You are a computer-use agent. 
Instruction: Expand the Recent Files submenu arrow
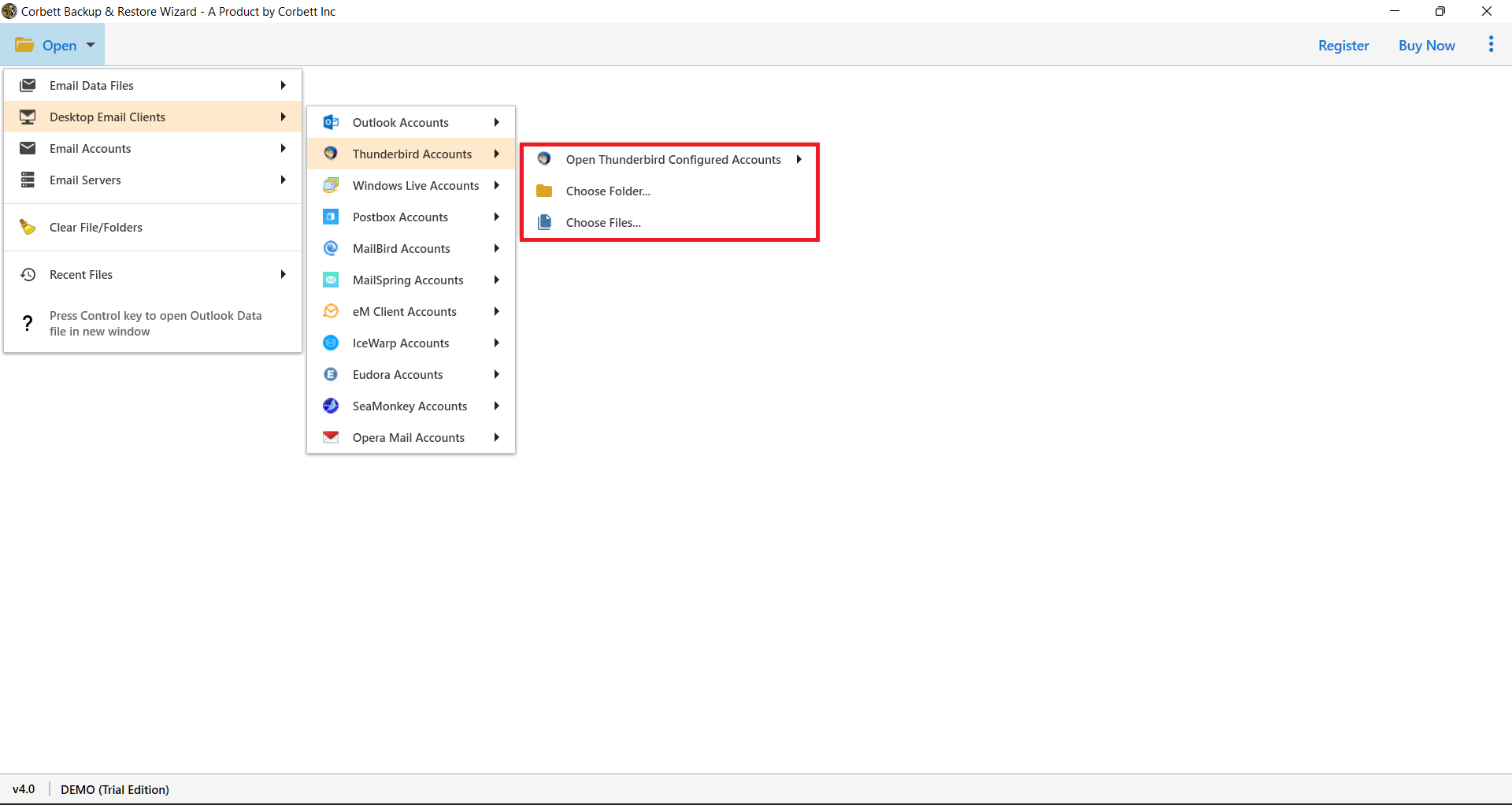click(x=283, y=274)
